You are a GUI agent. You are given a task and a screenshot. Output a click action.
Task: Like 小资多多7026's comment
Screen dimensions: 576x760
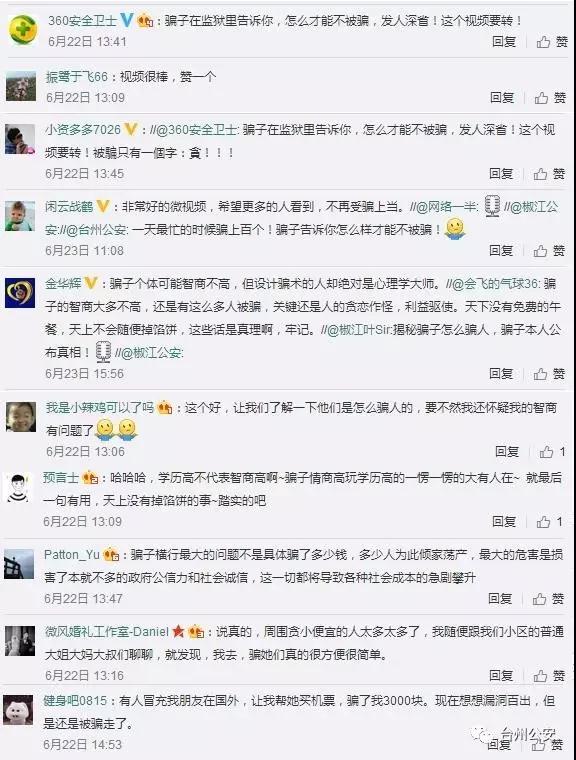click(x=549, y=174)
